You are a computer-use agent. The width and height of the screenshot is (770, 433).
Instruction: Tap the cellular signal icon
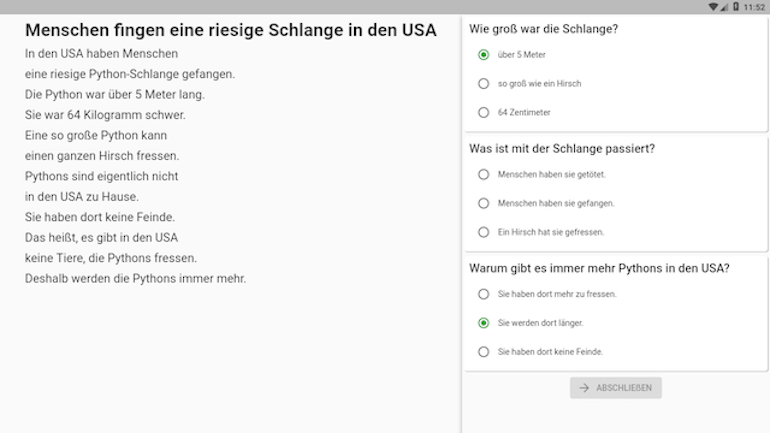pyautogui.click(x=724, y=7)
